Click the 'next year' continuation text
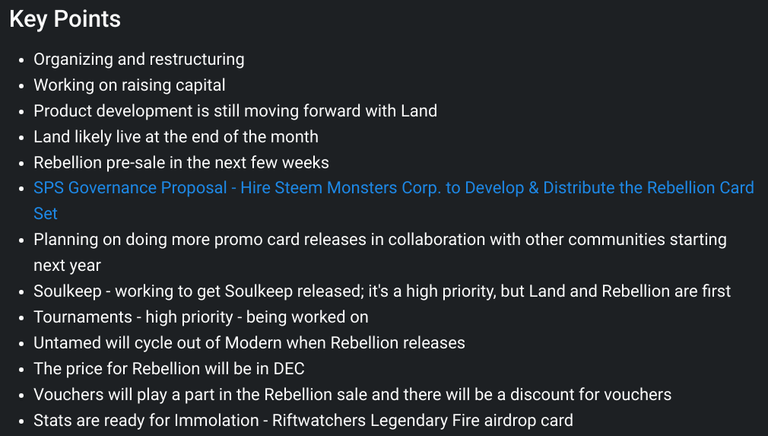This screenshot has width=768, height=436. pos(67,266)
